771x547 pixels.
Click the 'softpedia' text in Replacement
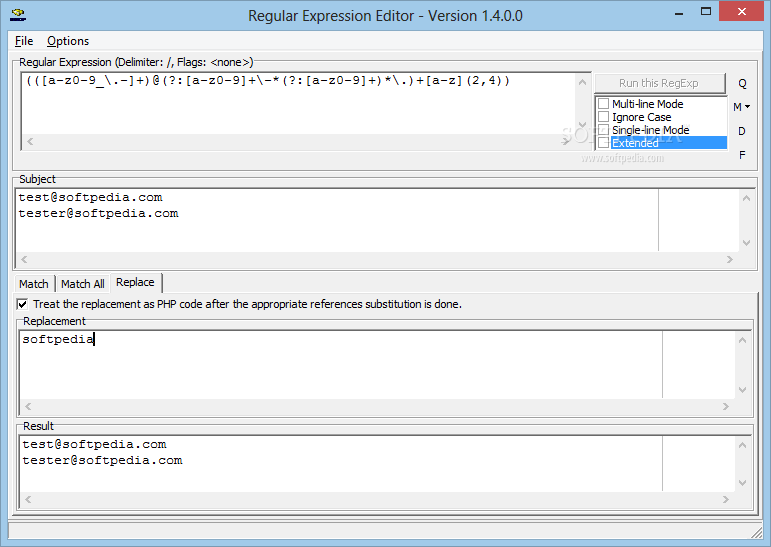pos(58,339)
